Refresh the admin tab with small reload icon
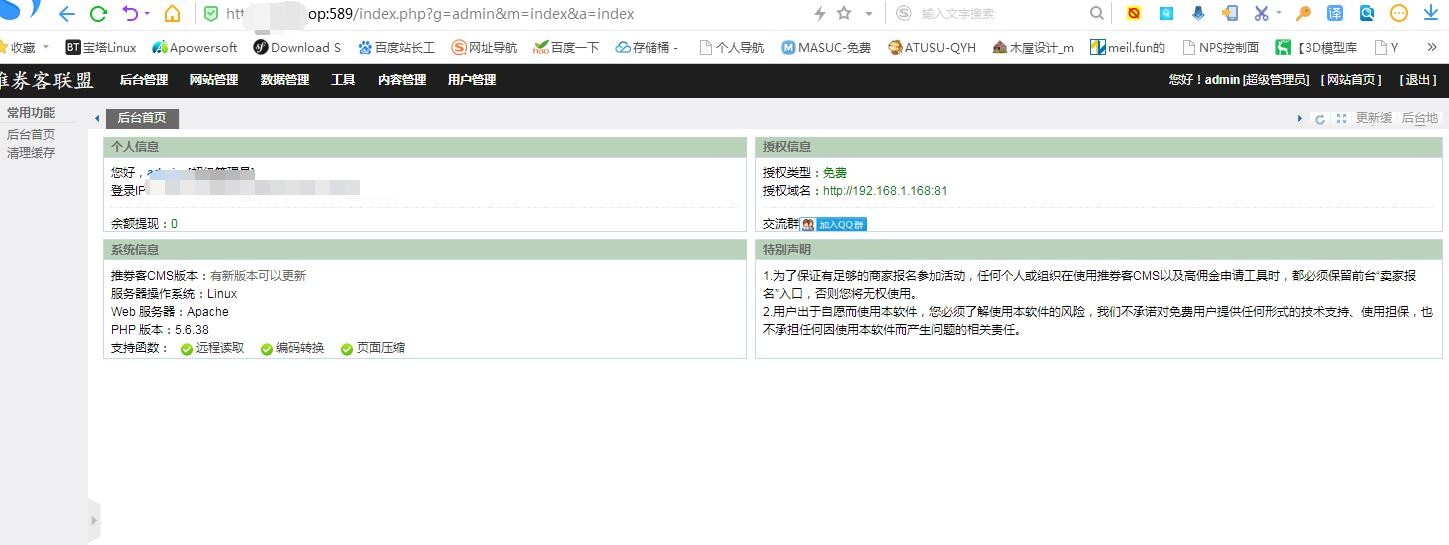The image size is (1449, 545). (1320, 119)
